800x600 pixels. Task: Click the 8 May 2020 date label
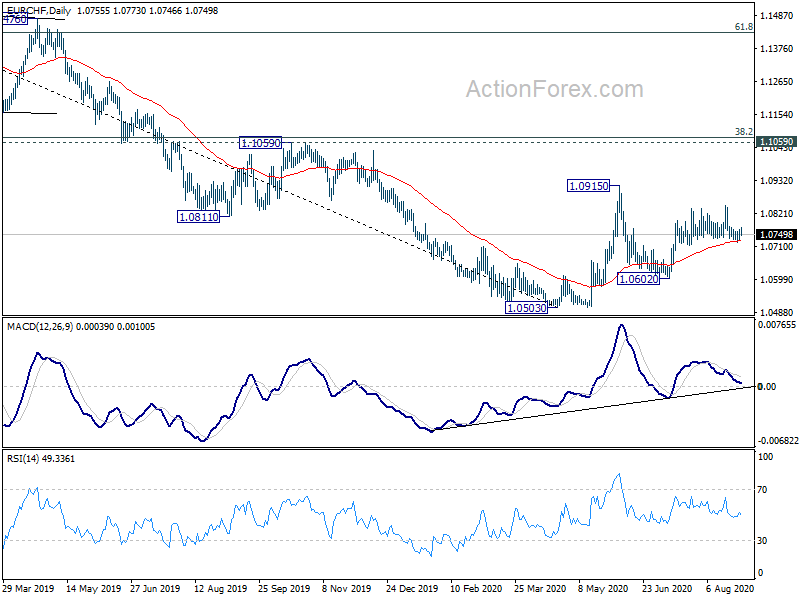click(603, 588)
